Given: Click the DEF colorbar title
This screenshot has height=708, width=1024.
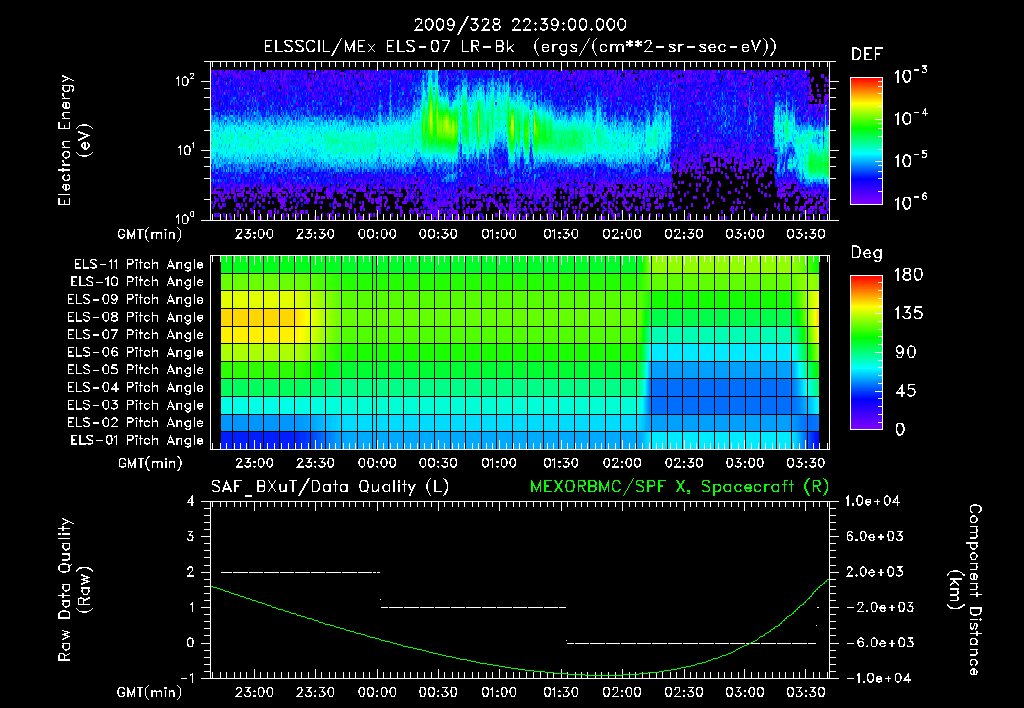Looking at the screenshot, I should (867, 55).
